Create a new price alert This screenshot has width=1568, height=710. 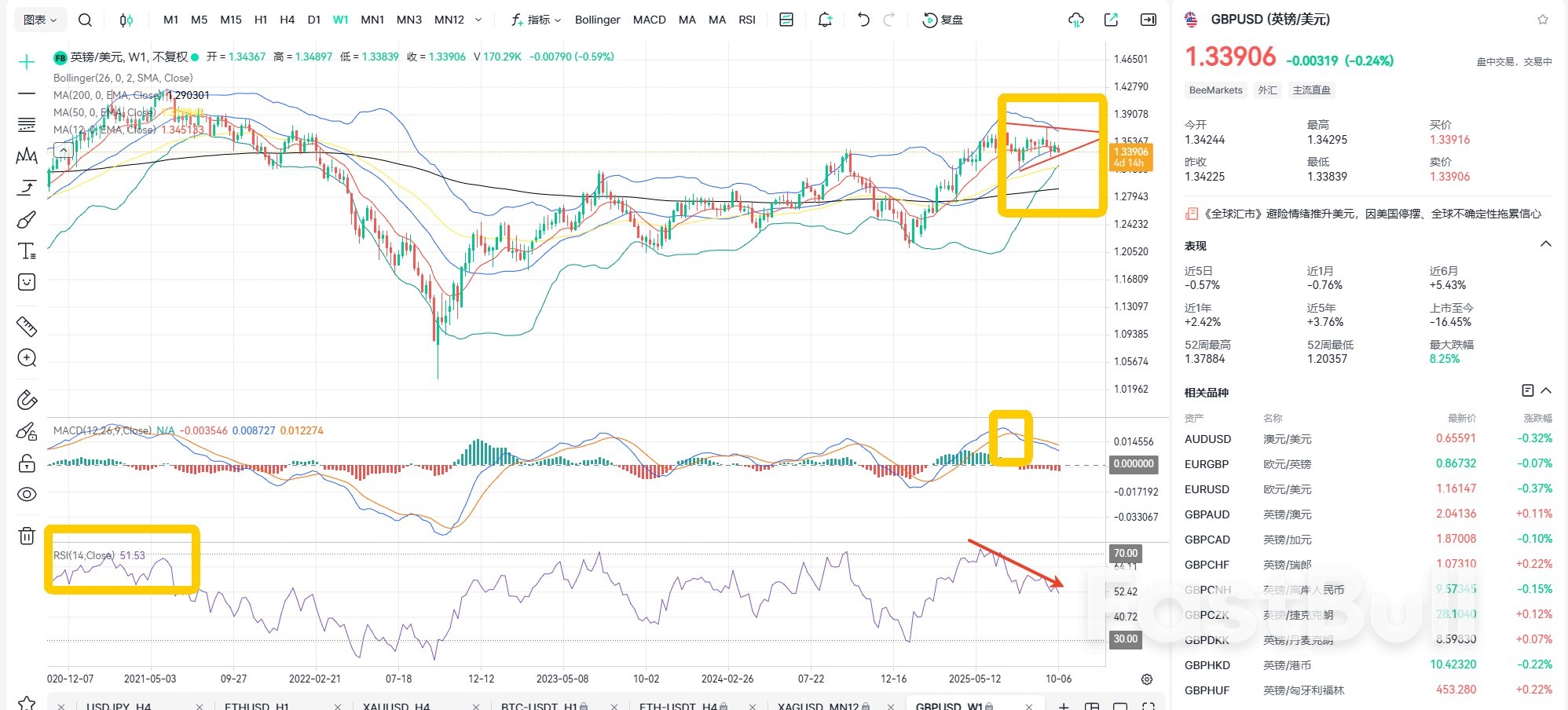coord(824,20)
